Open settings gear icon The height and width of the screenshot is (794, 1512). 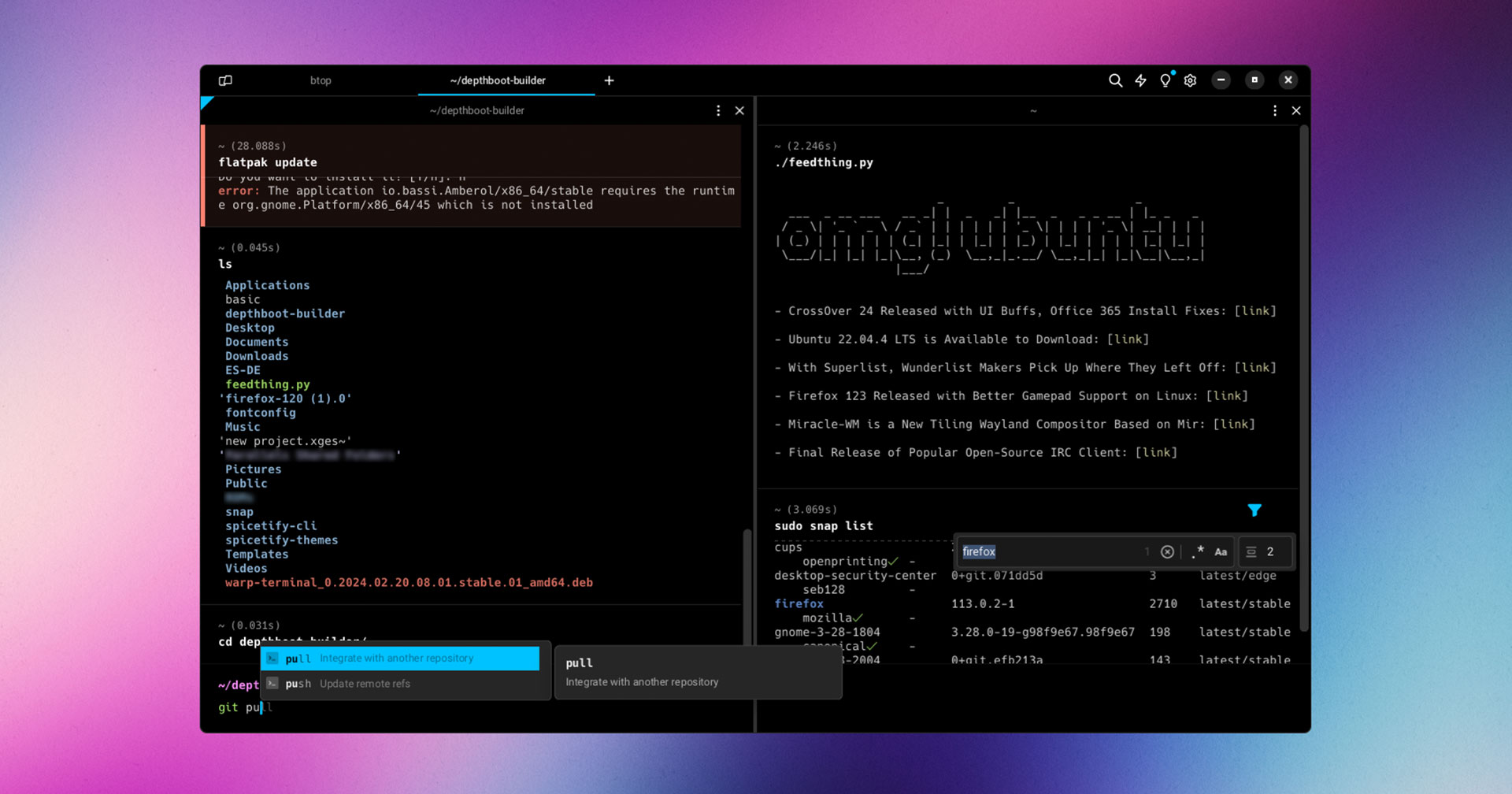point(1190,80)
